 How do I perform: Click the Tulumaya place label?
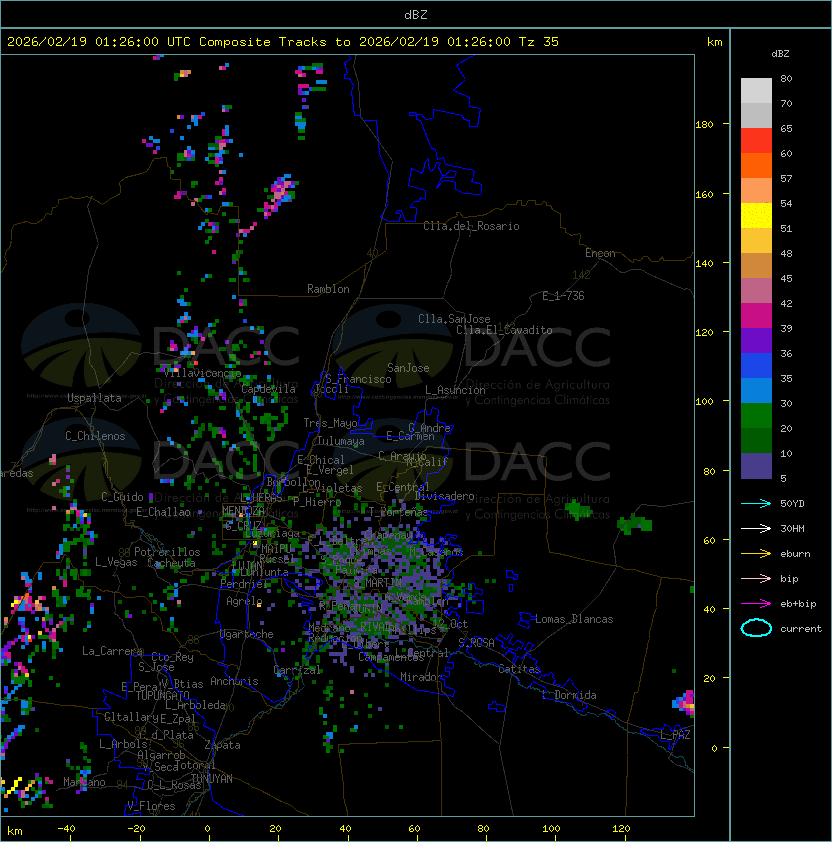coord(341,441)
